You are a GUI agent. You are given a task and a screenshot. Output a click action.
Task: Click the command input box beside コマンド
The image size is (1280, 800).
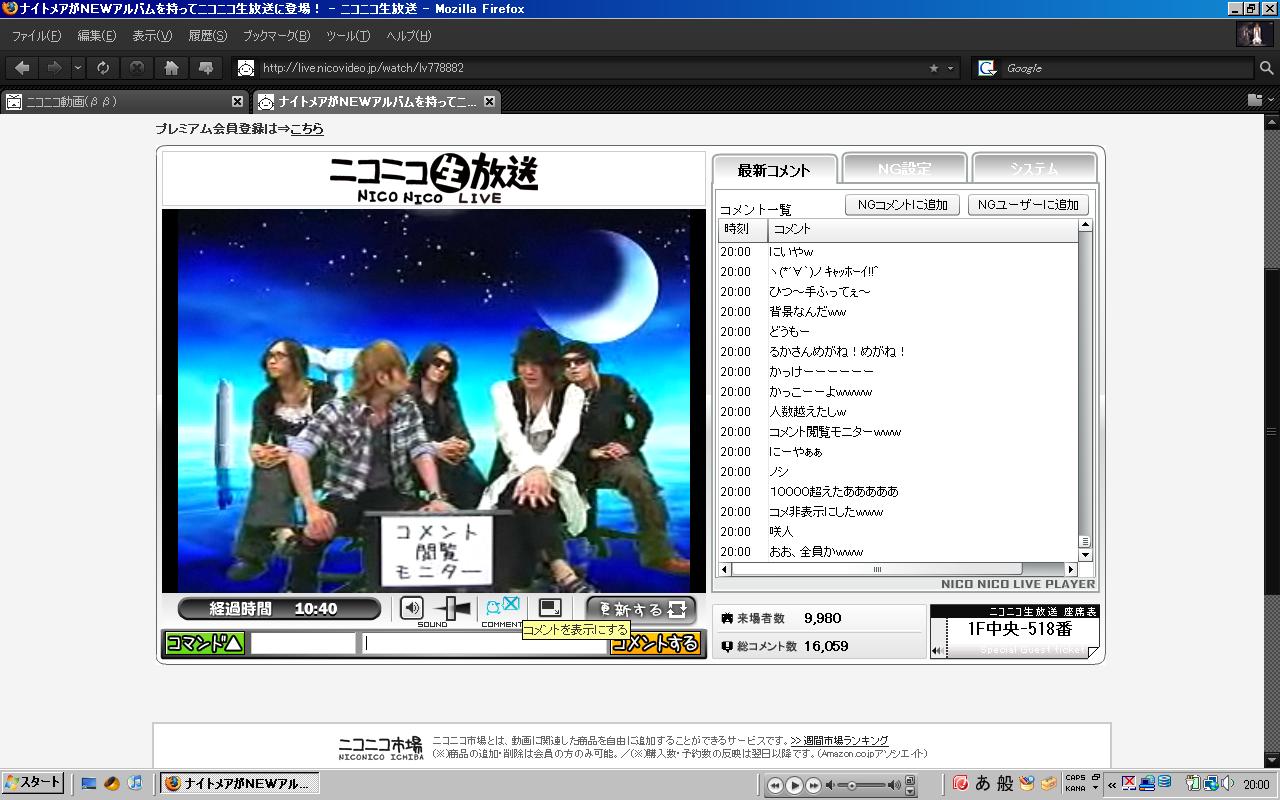click(x=303, y=643)
